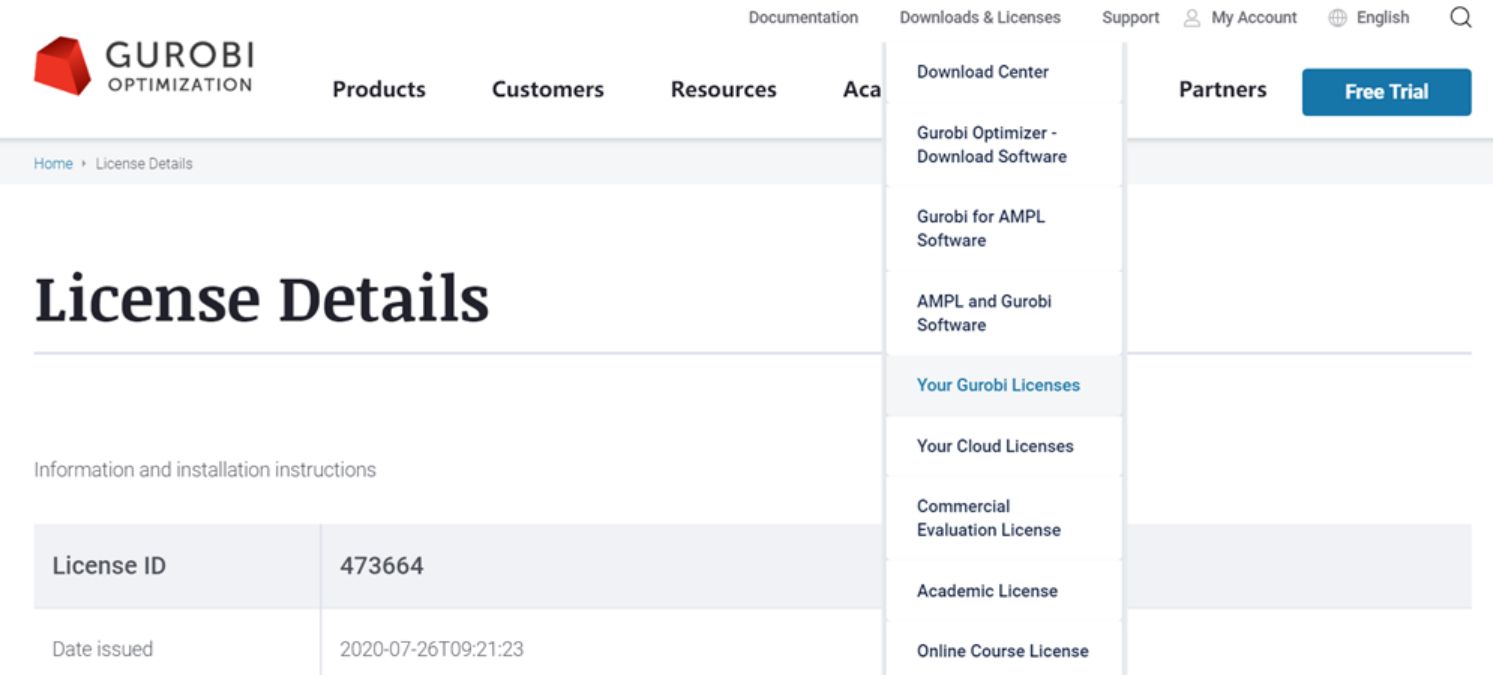Click the globe language icon

(1337, 18)
